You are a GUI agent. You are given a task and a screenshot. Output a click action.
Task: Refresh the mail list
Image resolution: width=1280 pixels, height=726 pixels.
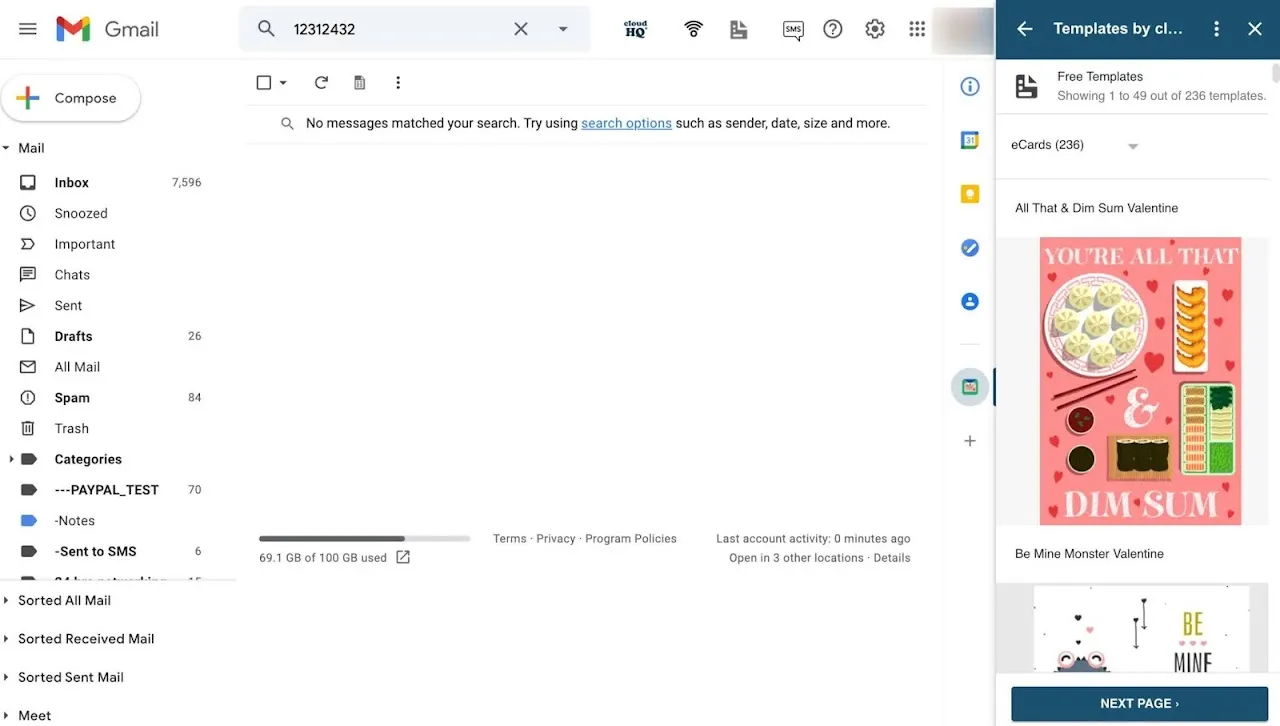coord(321,82)
